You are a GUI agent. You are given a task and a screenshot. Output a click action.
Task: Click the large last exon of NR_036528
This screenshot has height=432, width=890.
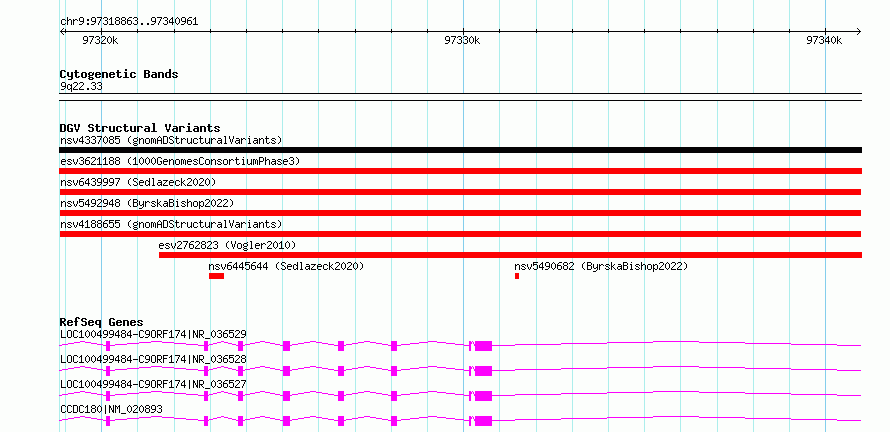point(484,371)
